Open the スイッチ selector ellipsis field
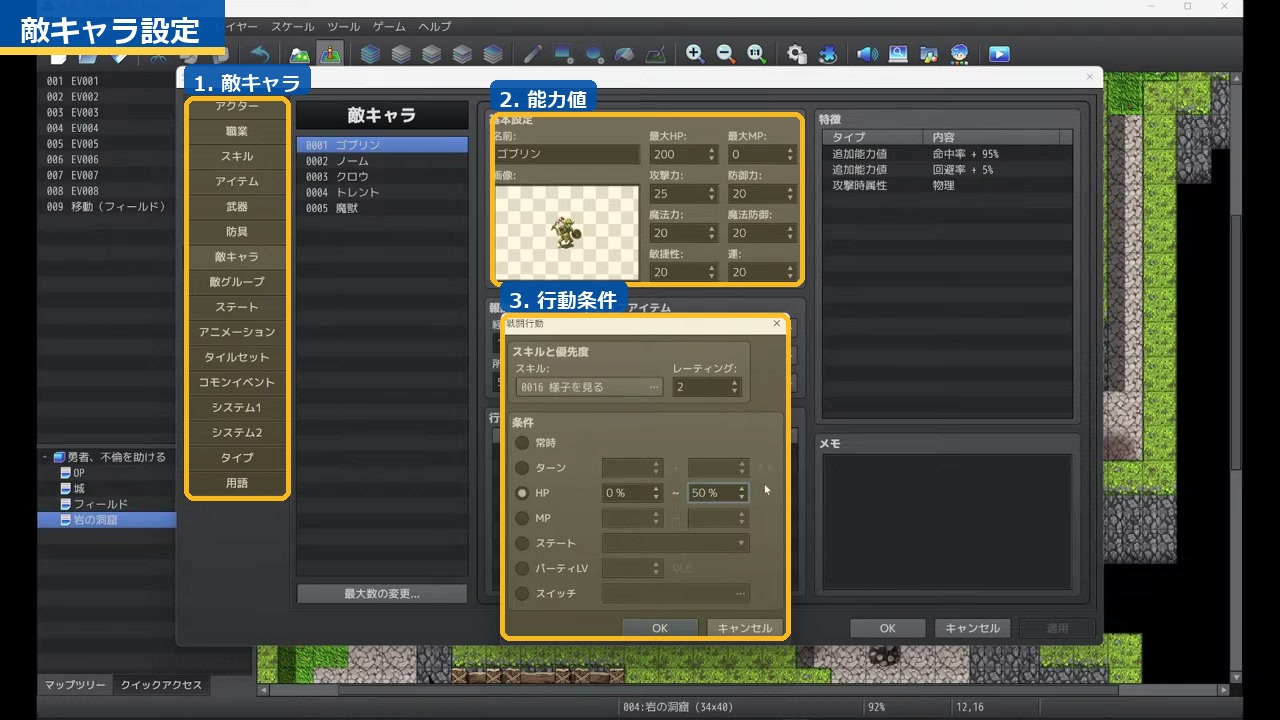 675,593
